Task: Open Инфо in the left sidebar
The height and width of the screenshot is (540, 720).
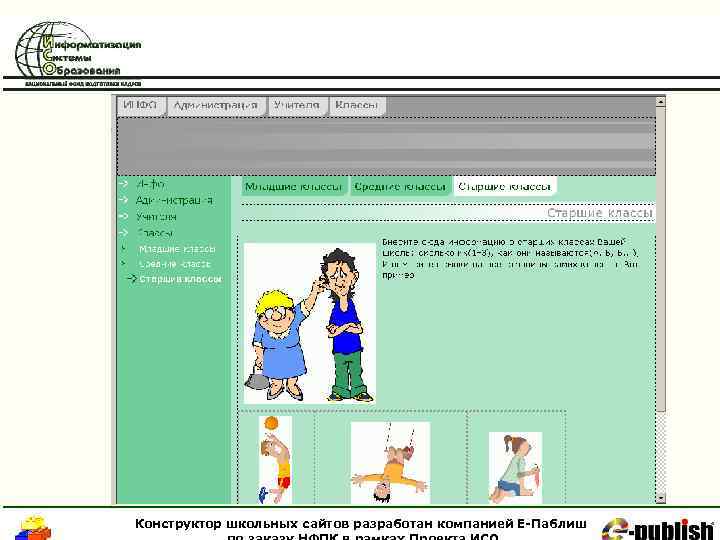Action: coord(151,184)
